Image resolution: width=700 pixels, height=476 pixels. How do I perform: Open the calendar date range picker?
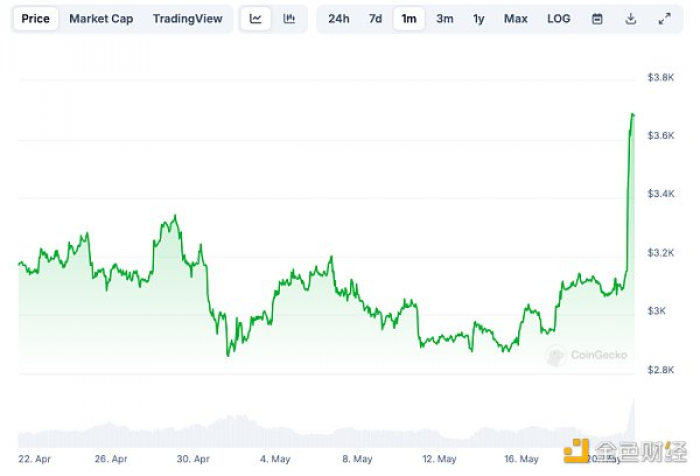(597, 19)
